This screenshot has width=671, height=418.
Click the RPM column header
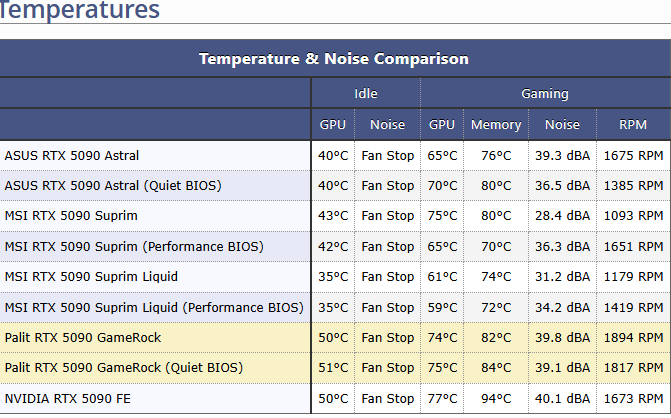(x=633, y=125)
